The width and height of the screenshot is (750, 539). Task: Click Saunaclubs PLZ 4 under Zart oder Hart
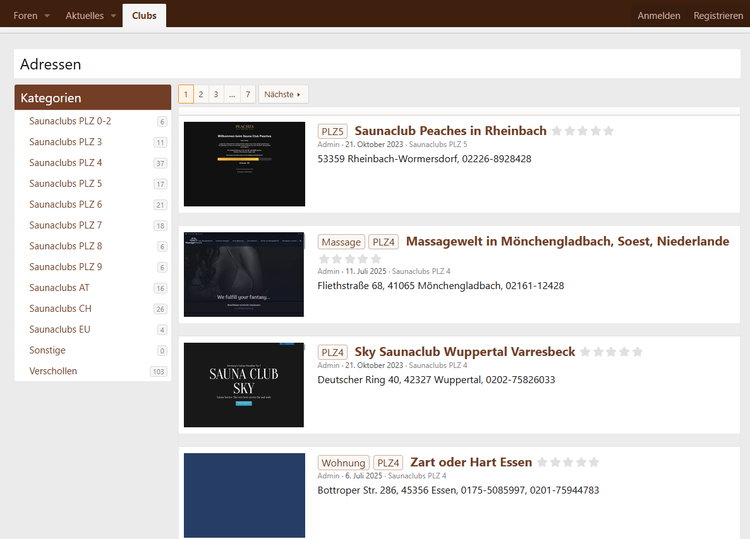tap(417, 476)
